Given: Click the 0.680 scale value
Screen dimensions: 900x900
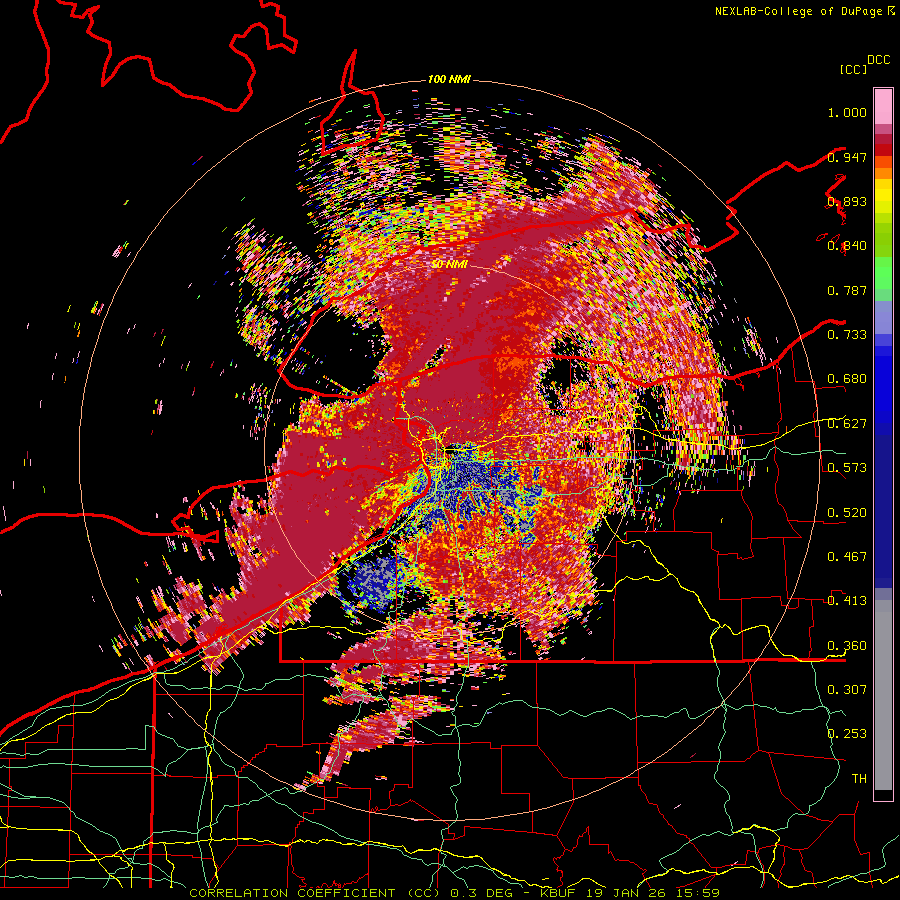Looking at the screenshot, I should 847,379.
